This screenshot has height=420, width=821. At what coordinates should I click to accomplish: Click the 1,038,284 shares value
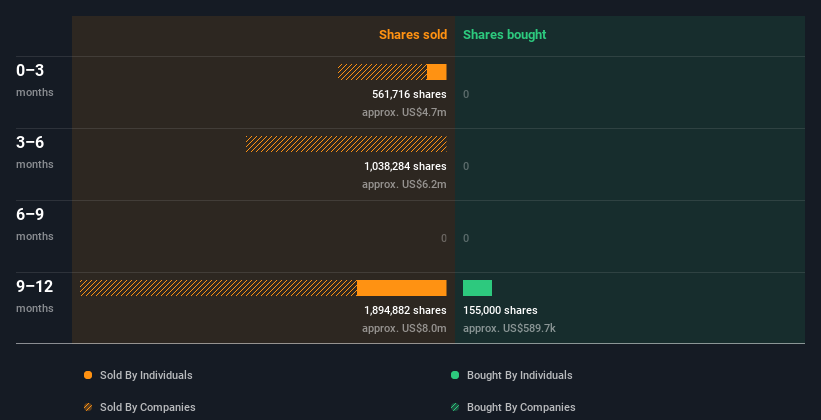(405, 166)
